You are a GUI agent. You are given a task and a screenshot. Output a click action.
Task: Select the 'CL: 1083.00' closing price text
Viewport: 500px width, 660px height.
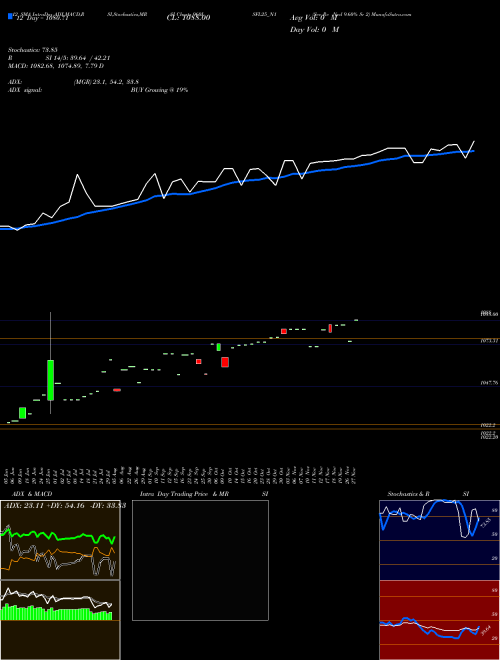189,17
